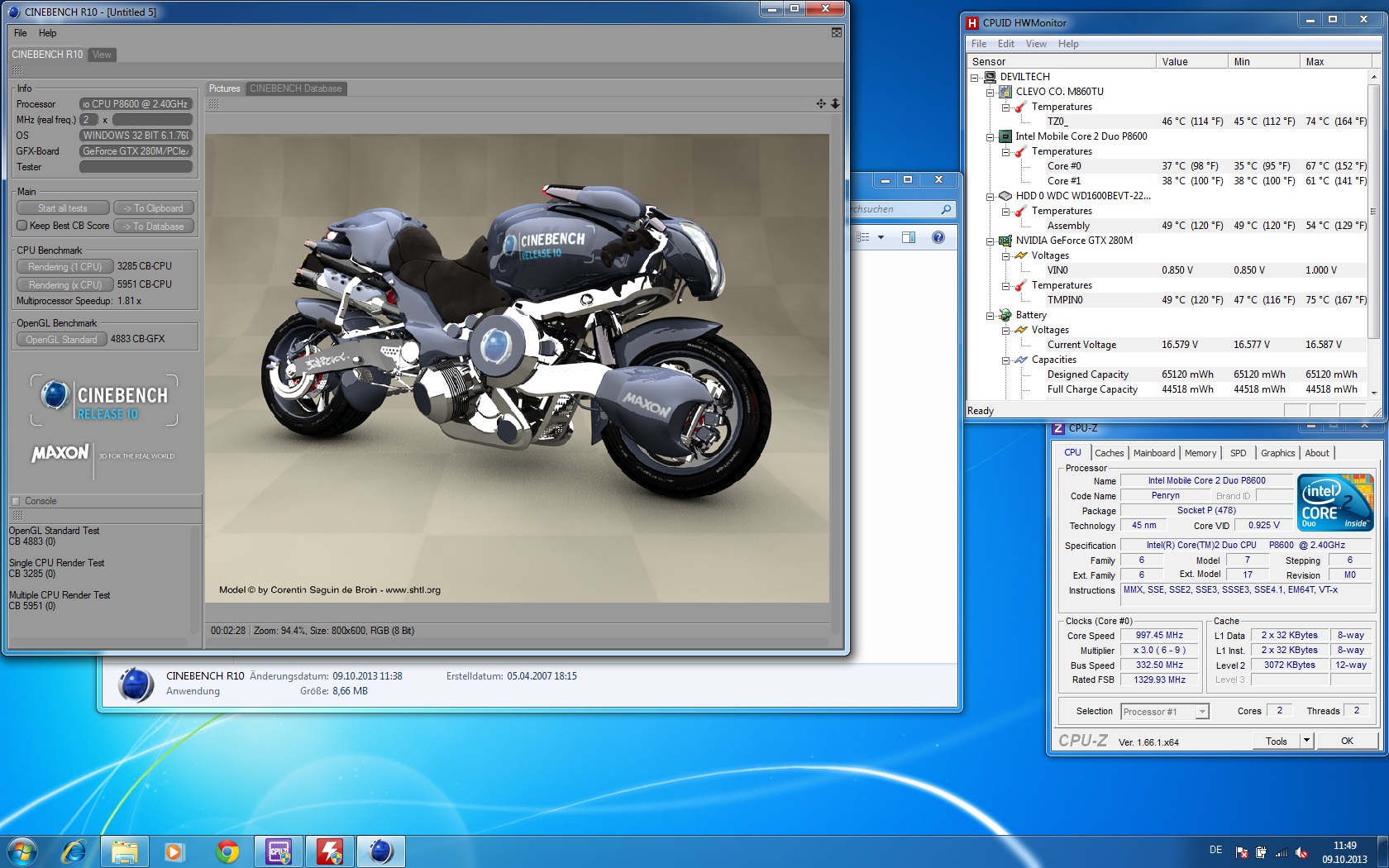
Task: Click the Action Center flag tray icon
Action: tap(1242, 852)
